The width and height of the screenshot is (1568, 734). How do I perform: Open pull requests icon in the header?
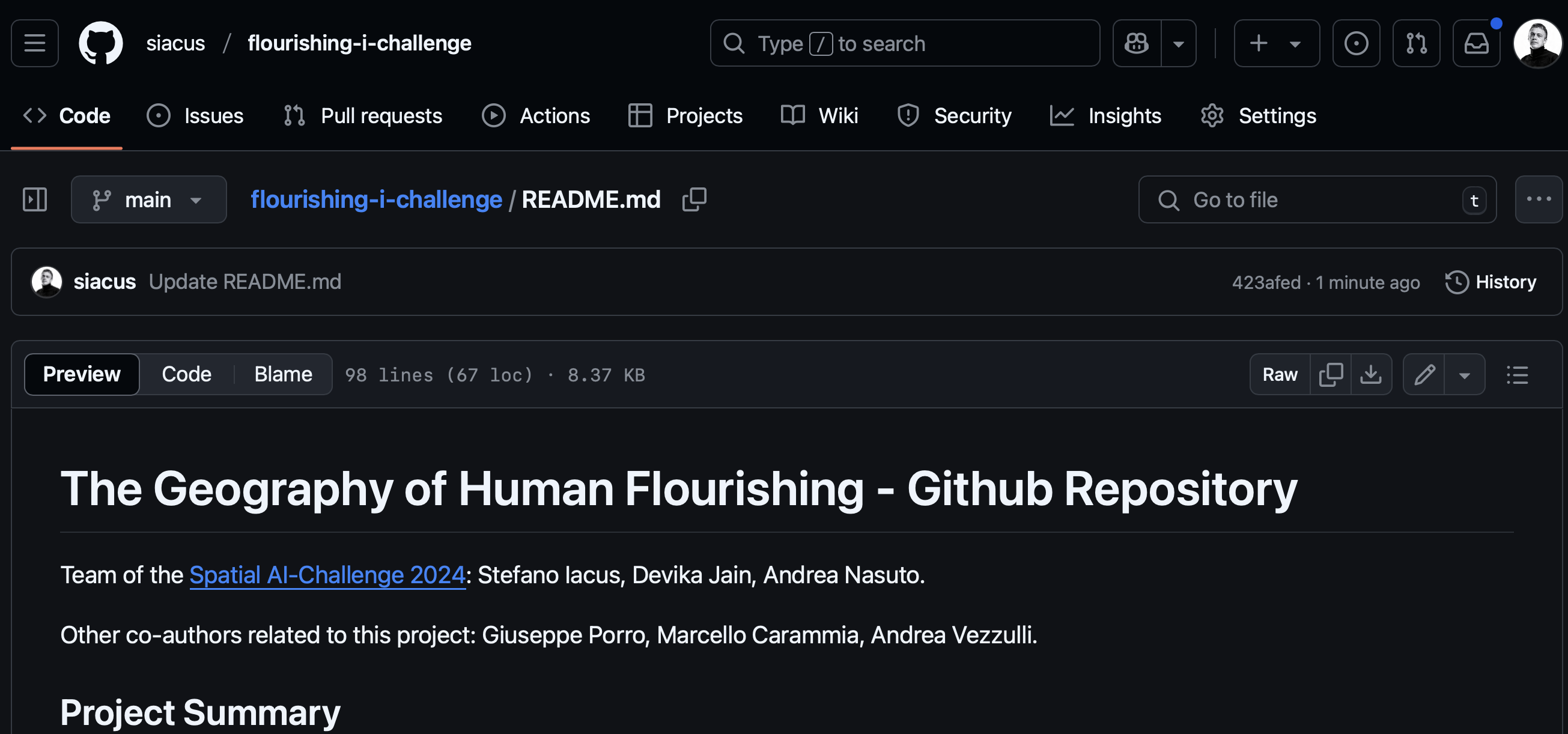pos(1416,43)
